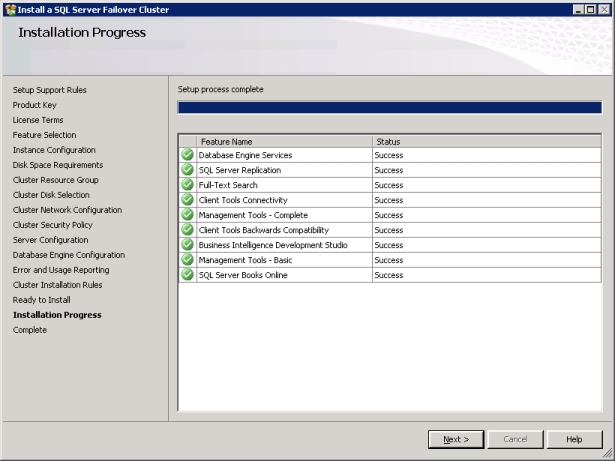The height and width of the screenshot is (461, 615).
Task: Click Database Engine Configuration step
Action: [69, 255]
